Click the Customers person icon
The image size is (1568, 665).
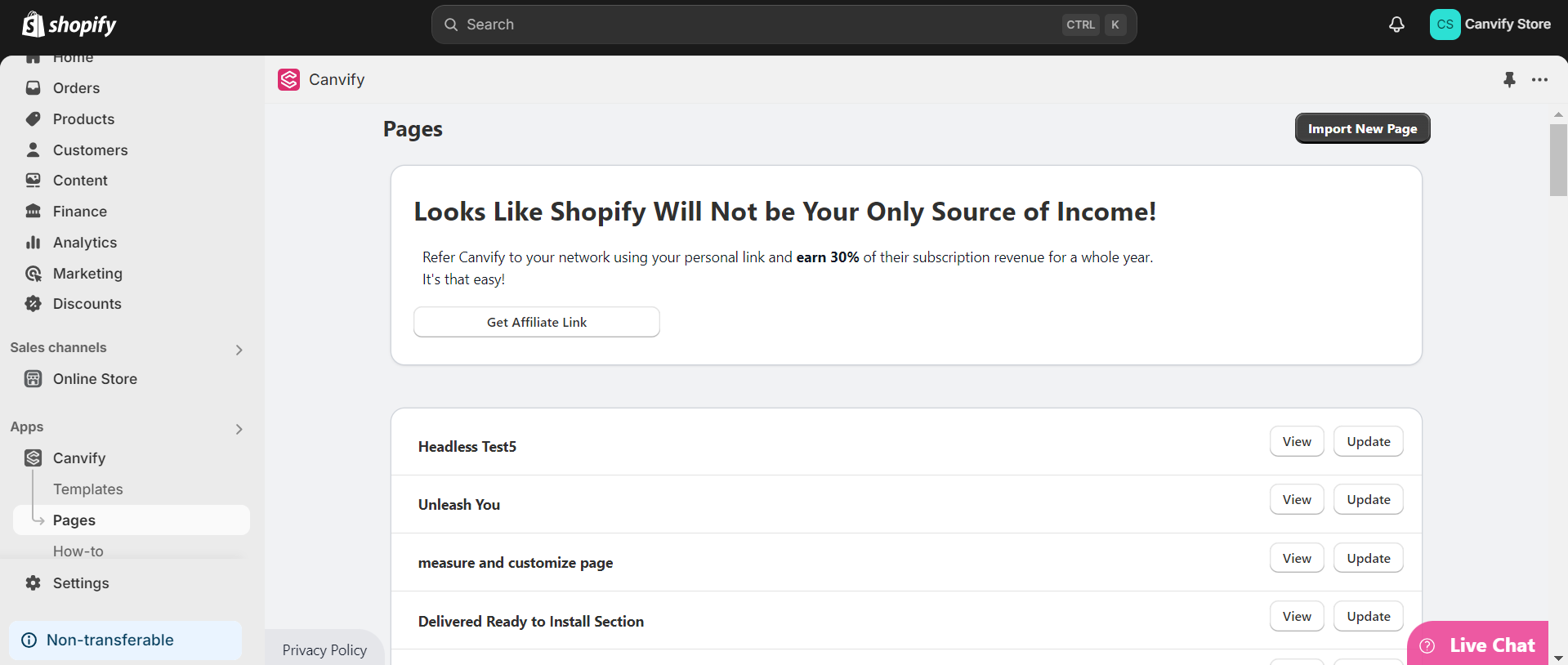coord(34,150)
